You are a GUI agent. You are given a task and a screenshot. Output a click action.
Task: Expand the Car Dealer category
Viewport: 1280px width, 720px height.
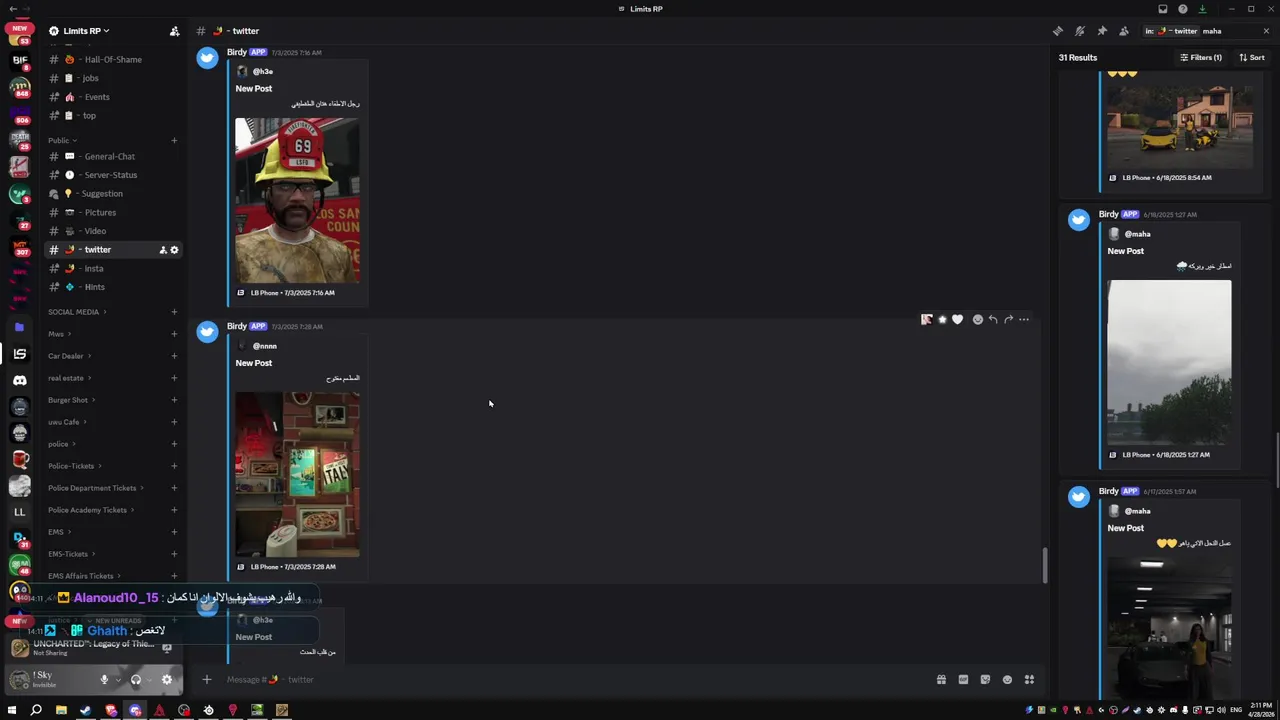tap(69, 356)
